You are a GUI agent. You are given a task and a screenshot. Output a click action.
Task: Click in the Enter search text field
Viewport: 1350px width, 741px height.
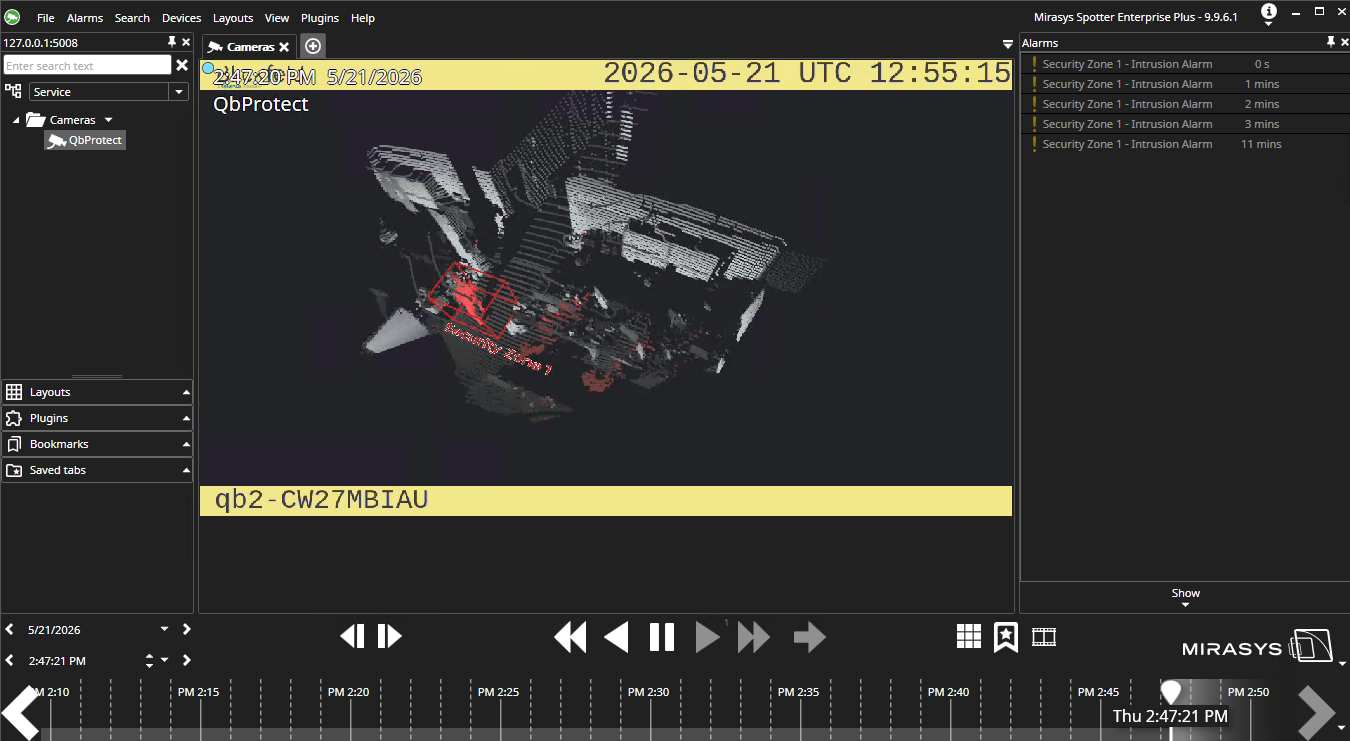pyautogui.click(x=87, y=65)
